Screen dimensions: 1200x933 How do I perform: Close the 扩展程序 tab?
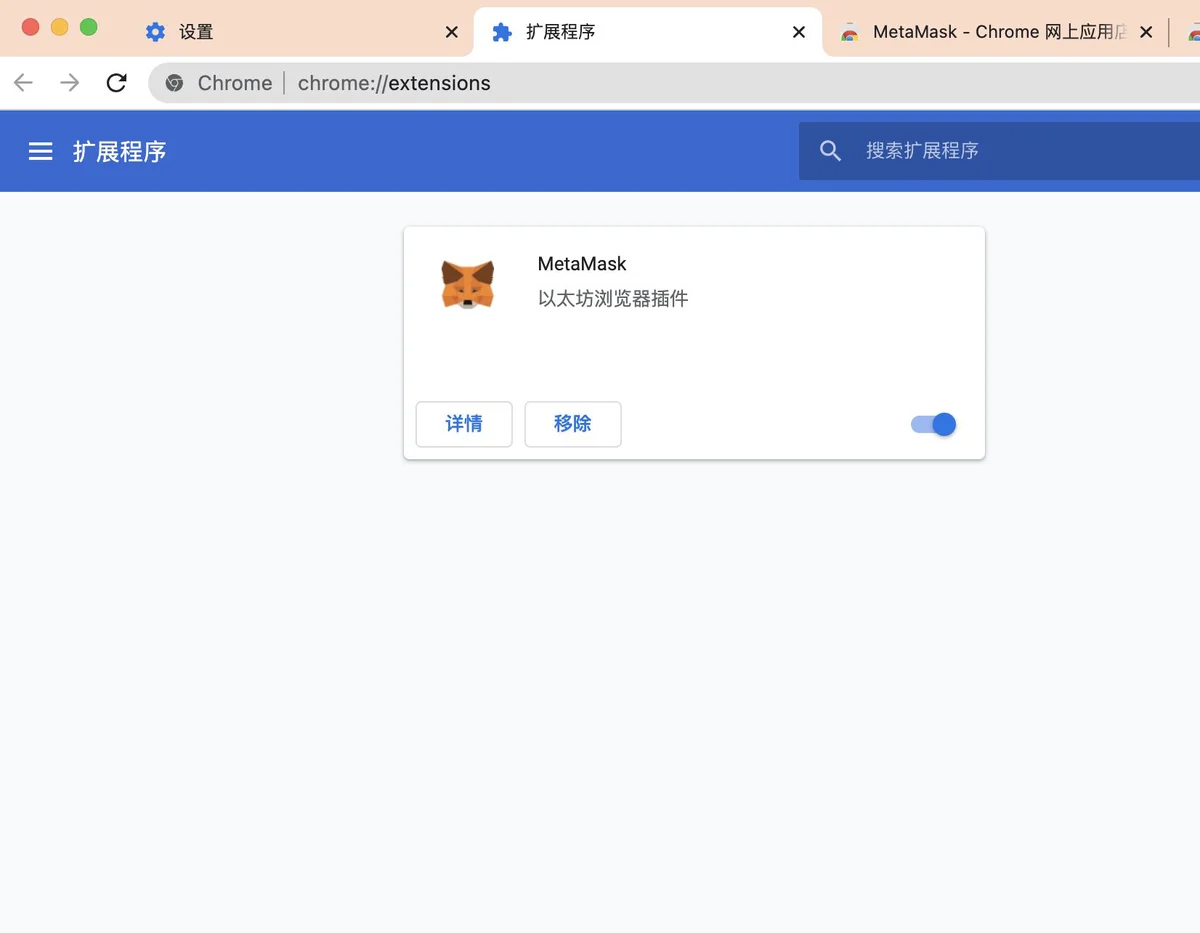[799, 32]
